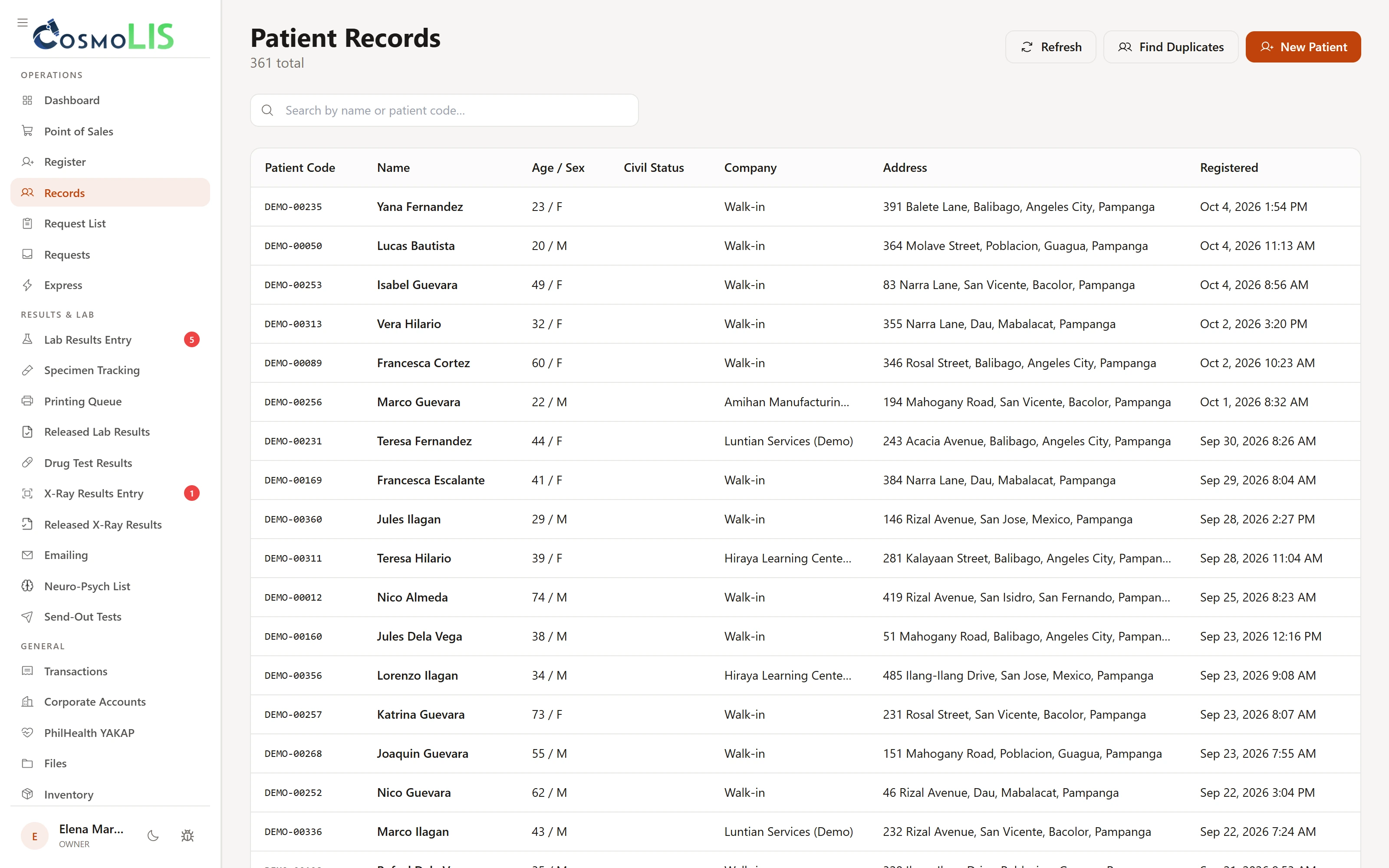
Task: Navigate to Corporate Accounts
Action: click(x=110, y=701)
